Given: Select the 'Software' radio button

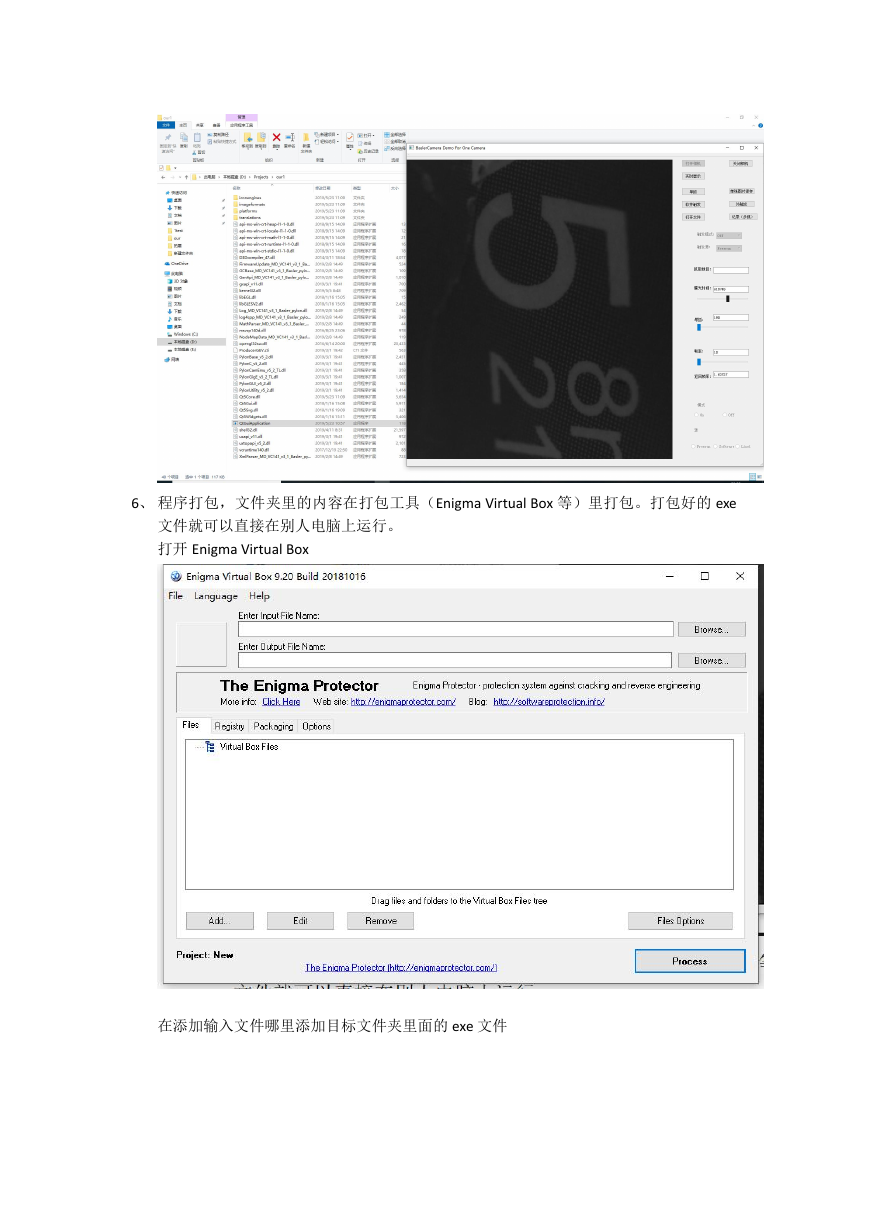Looking at the screenshot, I should click(x=715, y=446).
